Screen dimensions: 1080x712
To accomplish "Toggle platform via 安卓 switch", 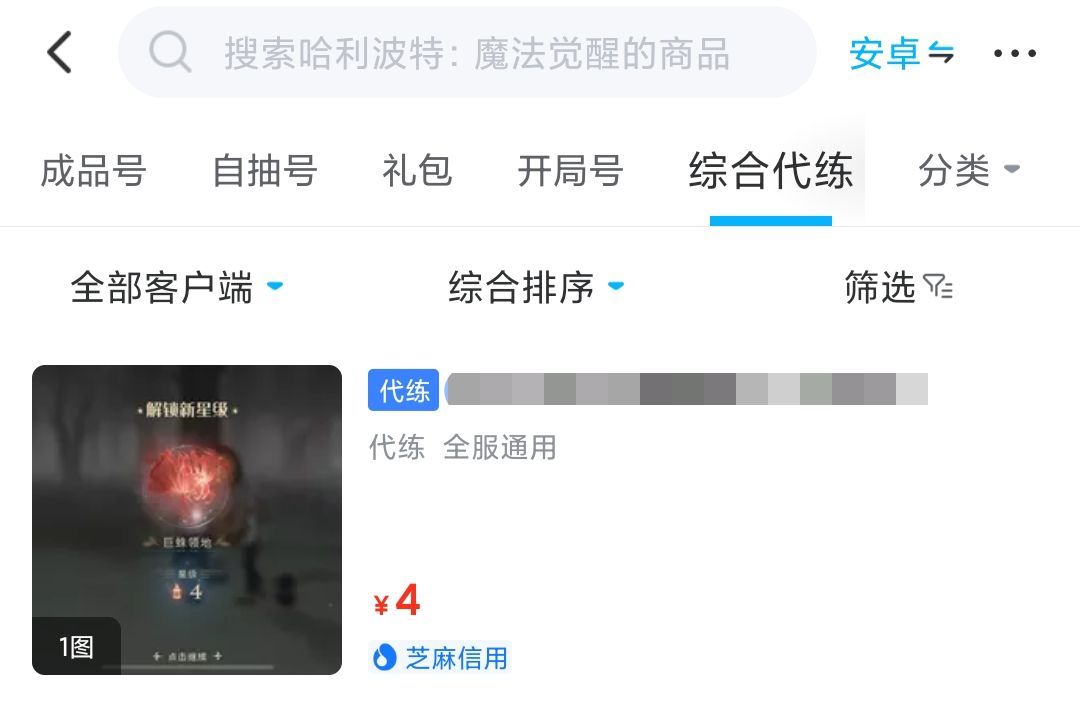I will coord(902,53).
